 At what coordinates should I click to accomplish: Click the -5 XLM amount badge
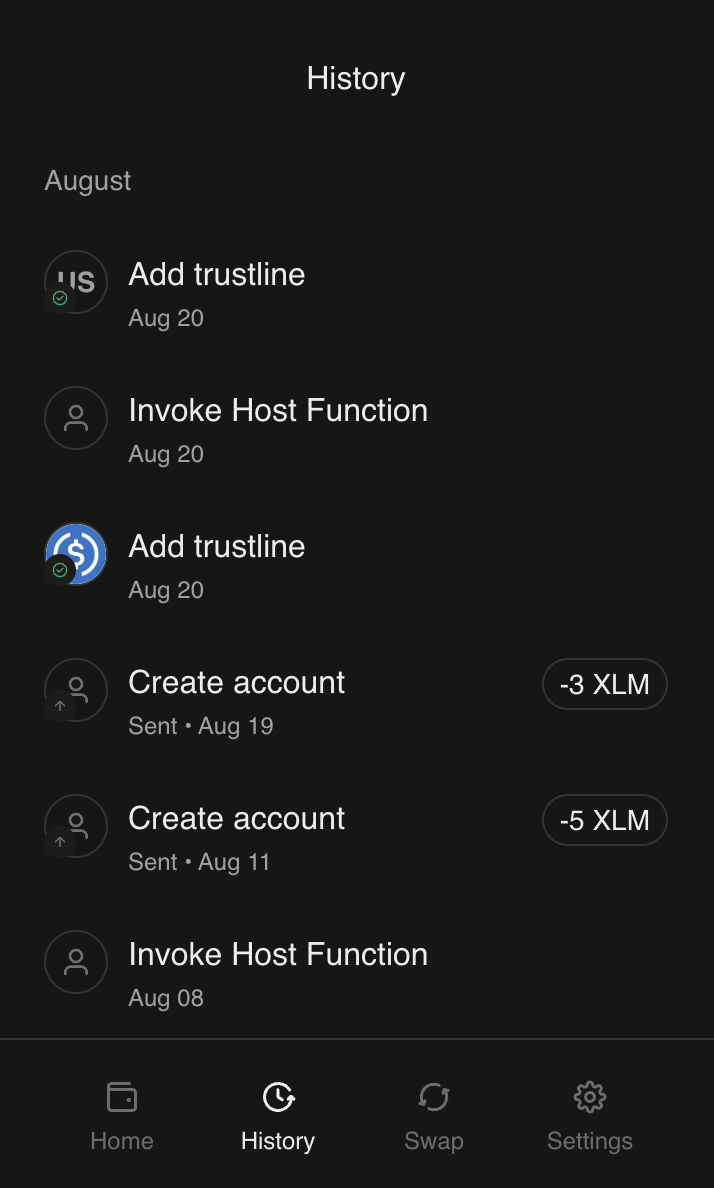pyautogui.click(x=605, y=821)
